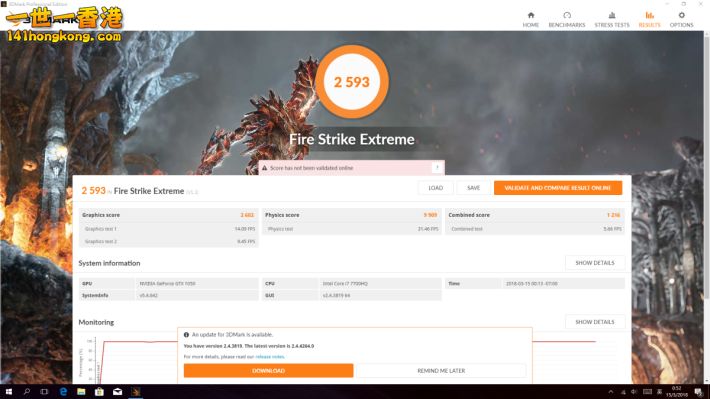Open Task View on taskbar
Image resolution: width=710 pixels, height=399 pixels.
tap(44, 392)
